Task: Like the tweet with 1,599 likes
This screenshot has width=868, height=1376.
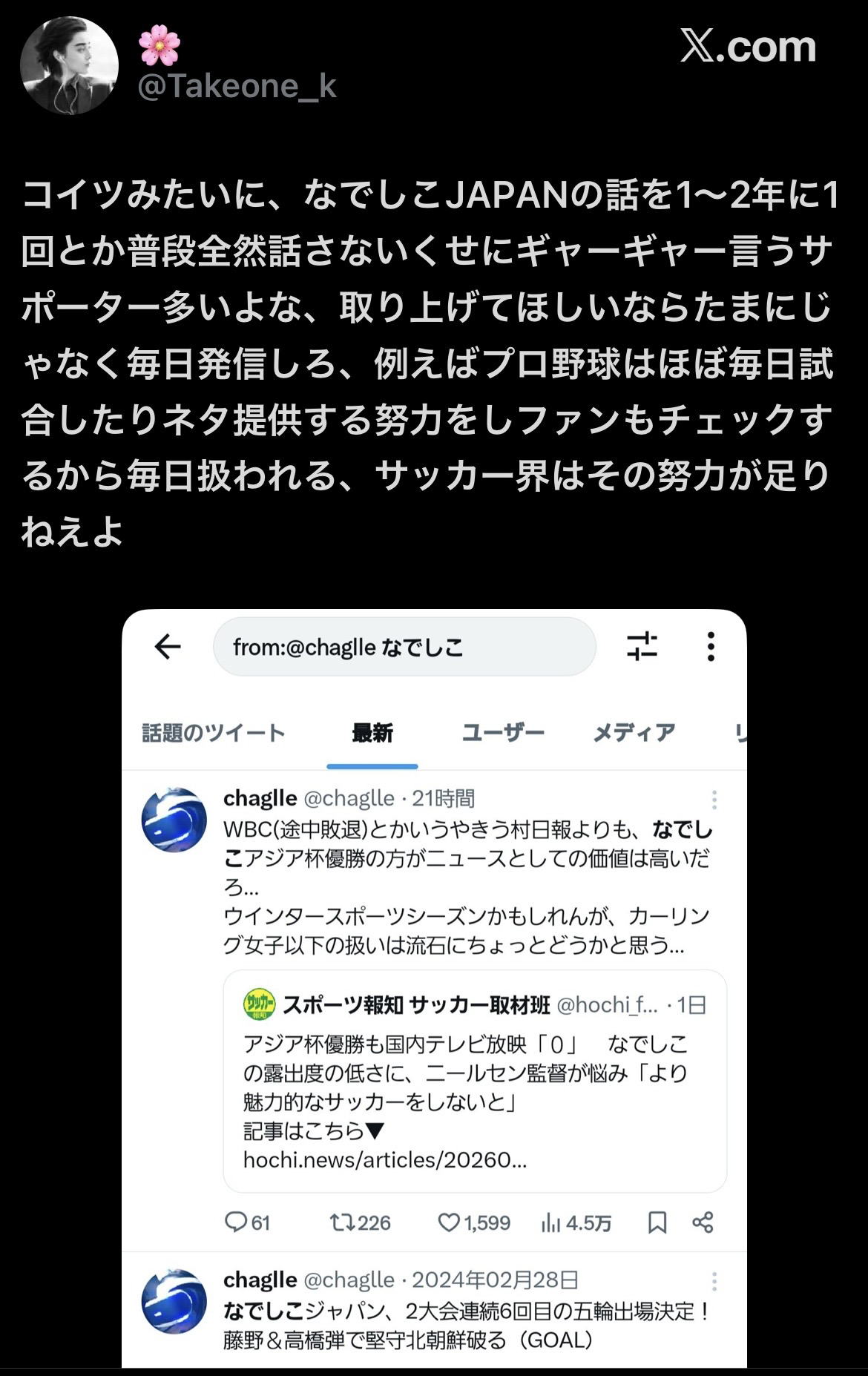Action: pyautogui.click(x=474, y=1222)
